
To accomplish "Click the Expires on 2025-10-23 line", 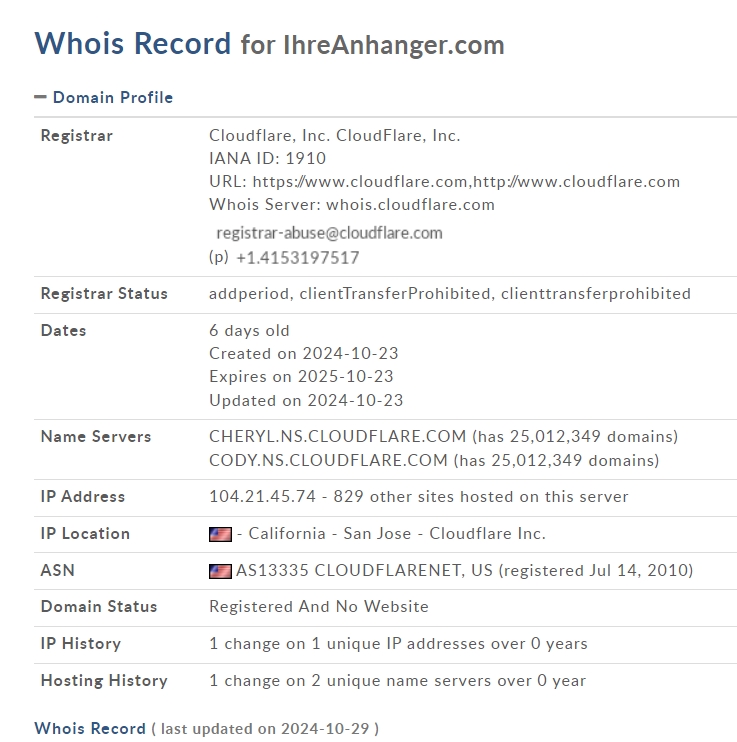I will coord(301,377).
